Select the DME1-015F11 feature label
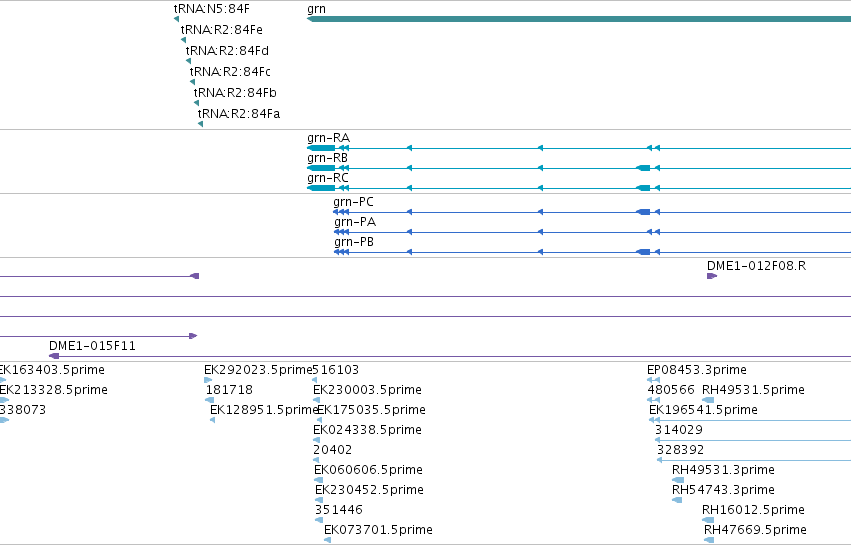The image size is (851, 545). coord(92,346)
